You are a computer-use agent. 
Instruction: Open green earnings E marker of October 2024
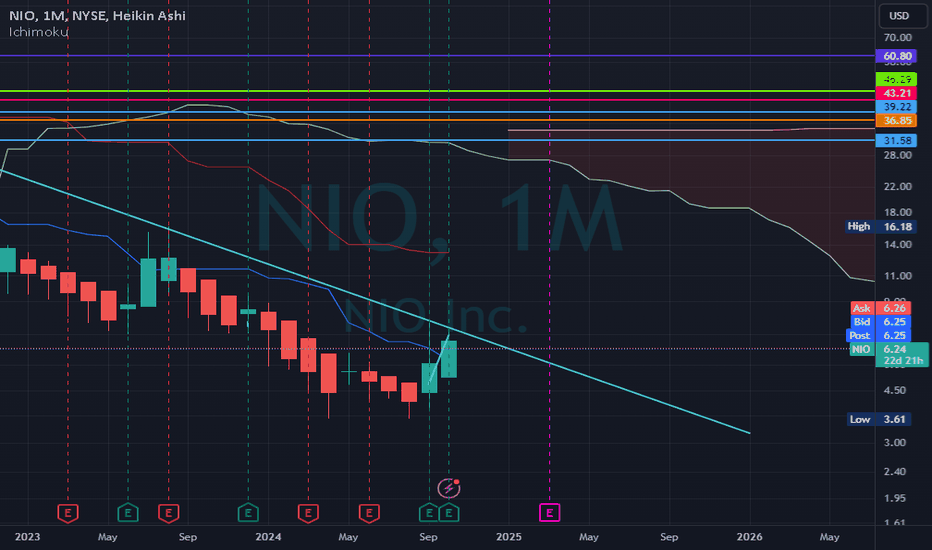tap(449, 513)
